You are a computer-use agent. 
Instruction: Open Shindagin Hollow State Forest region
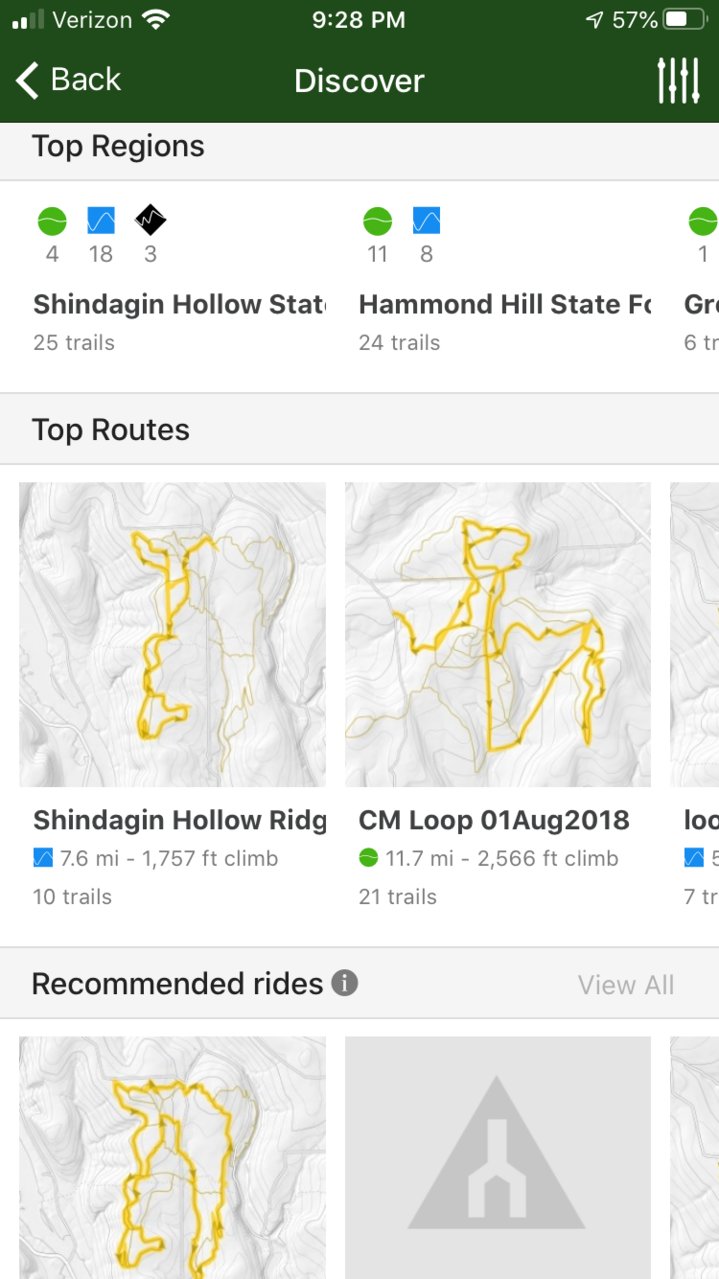coord(180,304)
